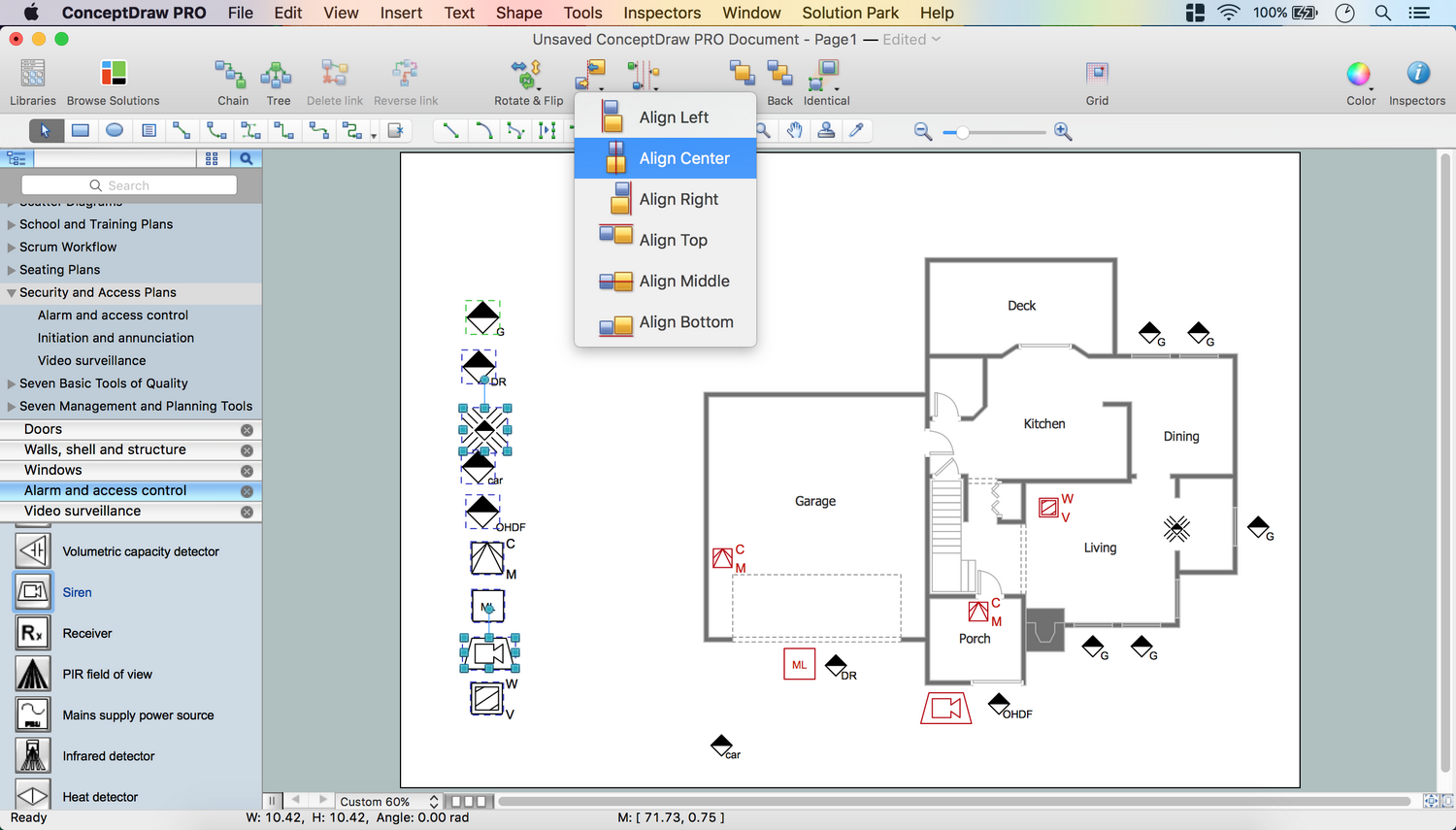
Task: Bring the selection to front using the toolbar icon
Action: tap(743, 74)
